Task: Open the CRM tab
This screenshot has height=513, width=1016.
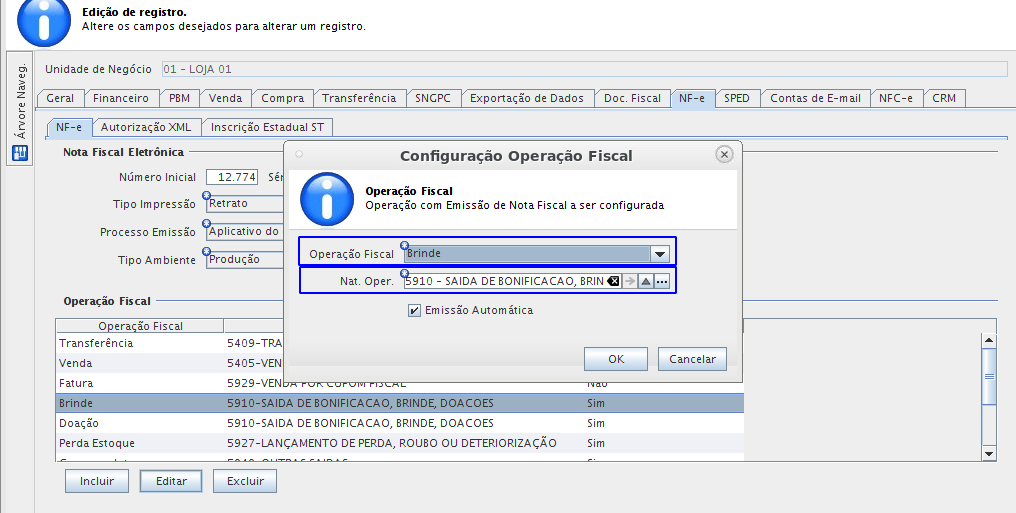Action: click(x=944, y=98)
